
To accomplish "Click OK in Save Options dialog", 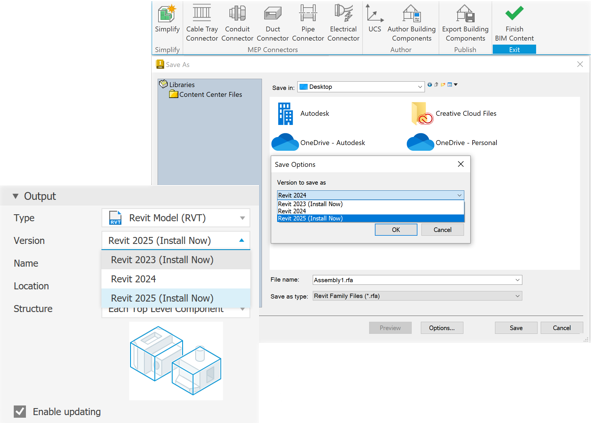I will [x=396, y=230].
